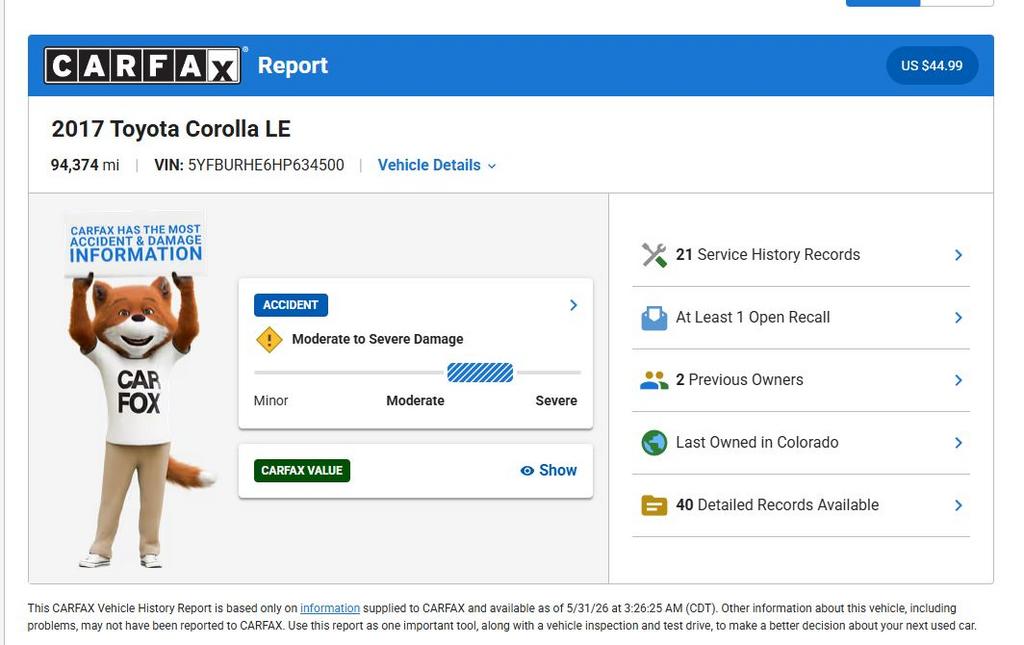This screenshot has height=645, width=1024.
Task: Click the fox's 'Accident & Damage Information' sign
Action: point(136,244)
